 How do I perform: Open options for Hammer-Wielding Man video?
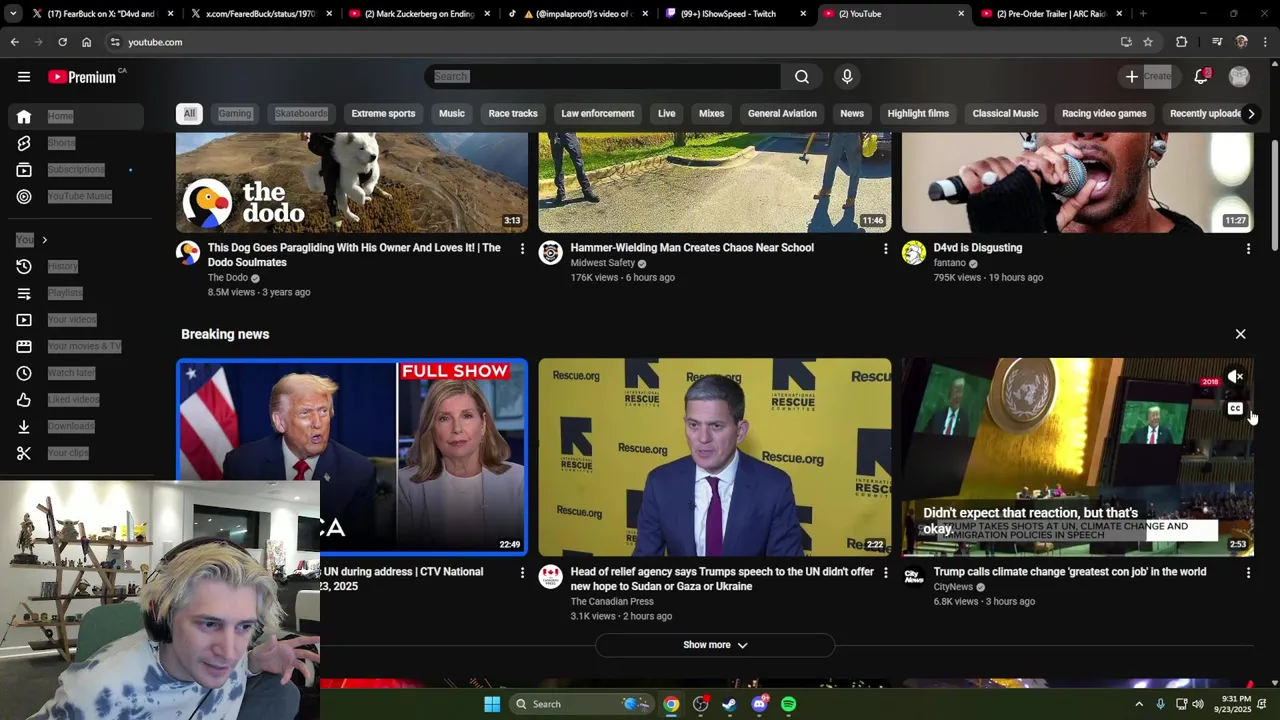coord(885,248)
